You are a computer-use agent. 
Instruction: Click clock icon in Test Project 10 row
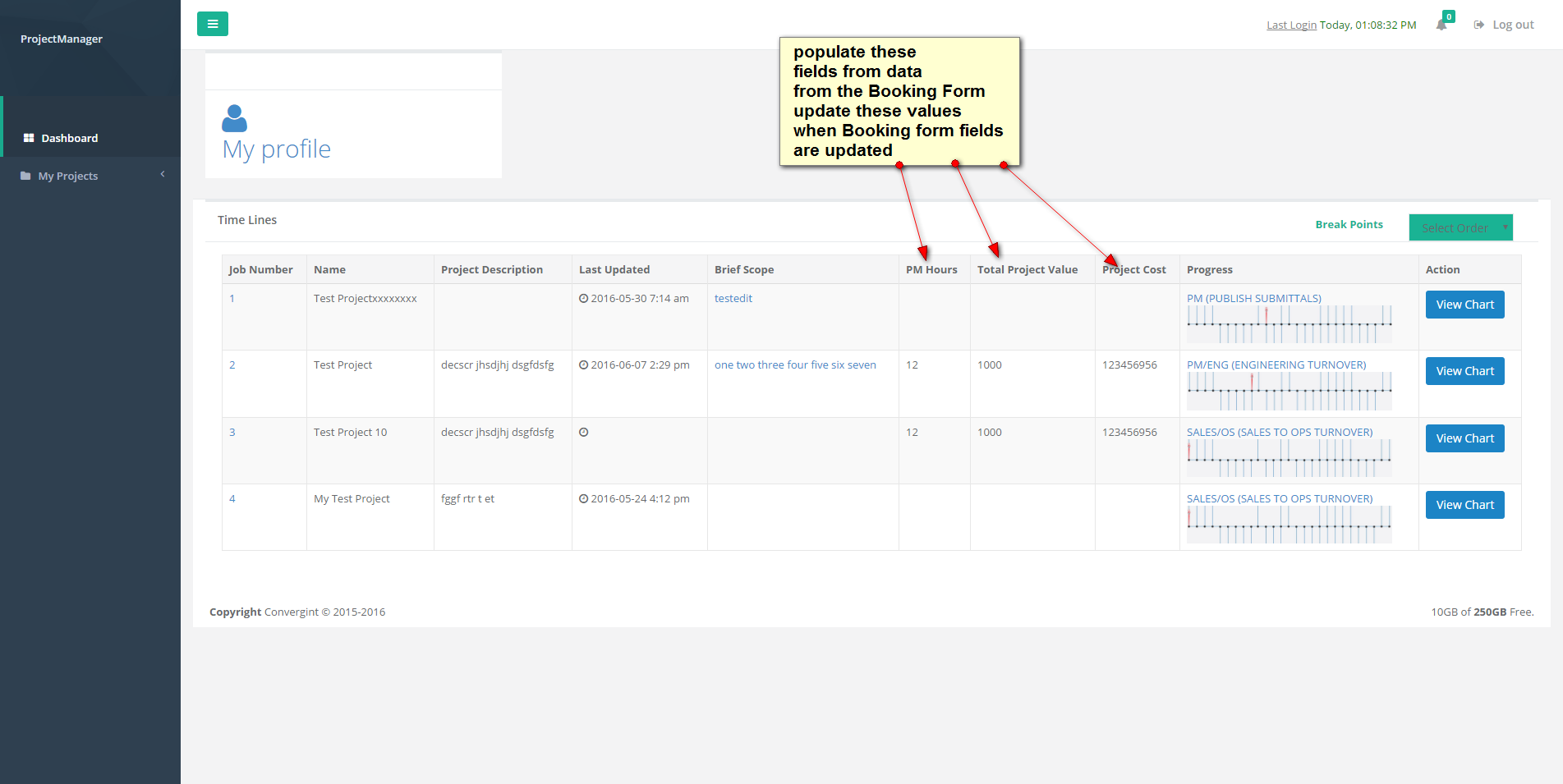pyautogui.click(x=583, y=432)
